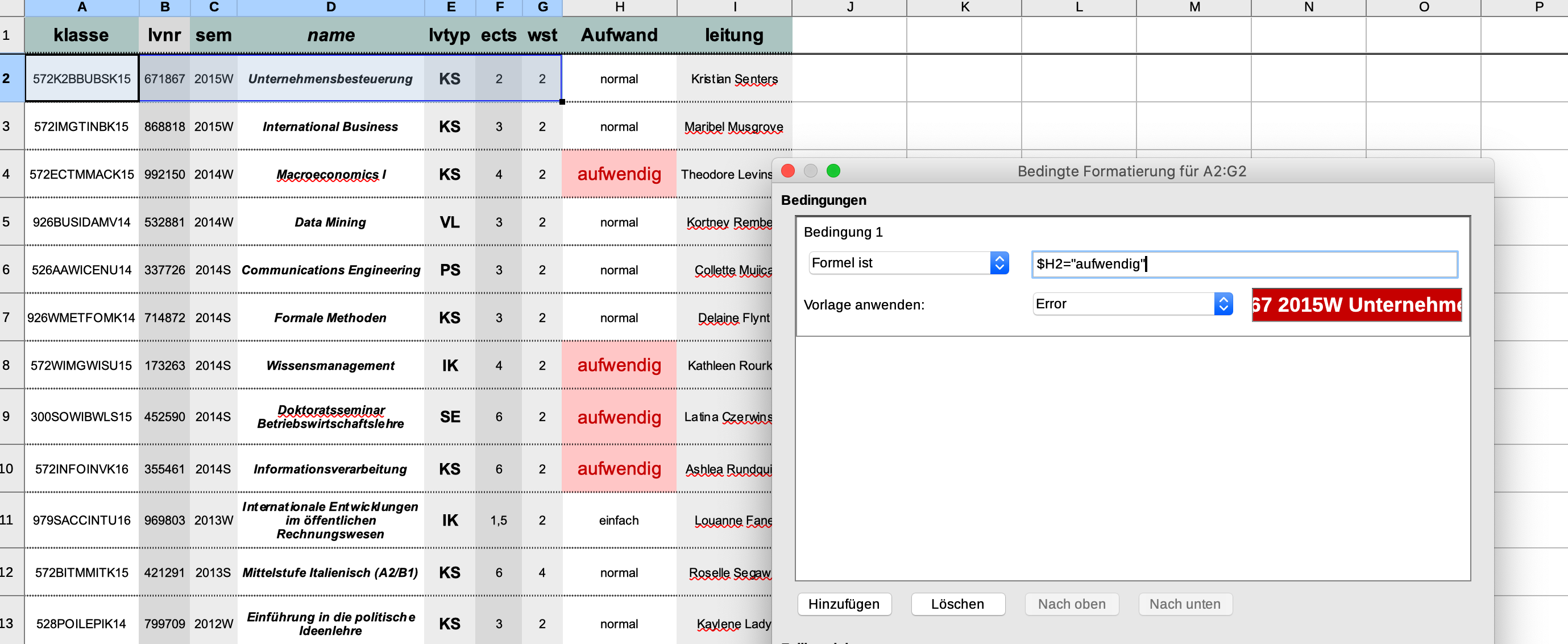Click the formula field containing $H2="aufwendig"
The image size is (1568, 644).
point(1244,264)
